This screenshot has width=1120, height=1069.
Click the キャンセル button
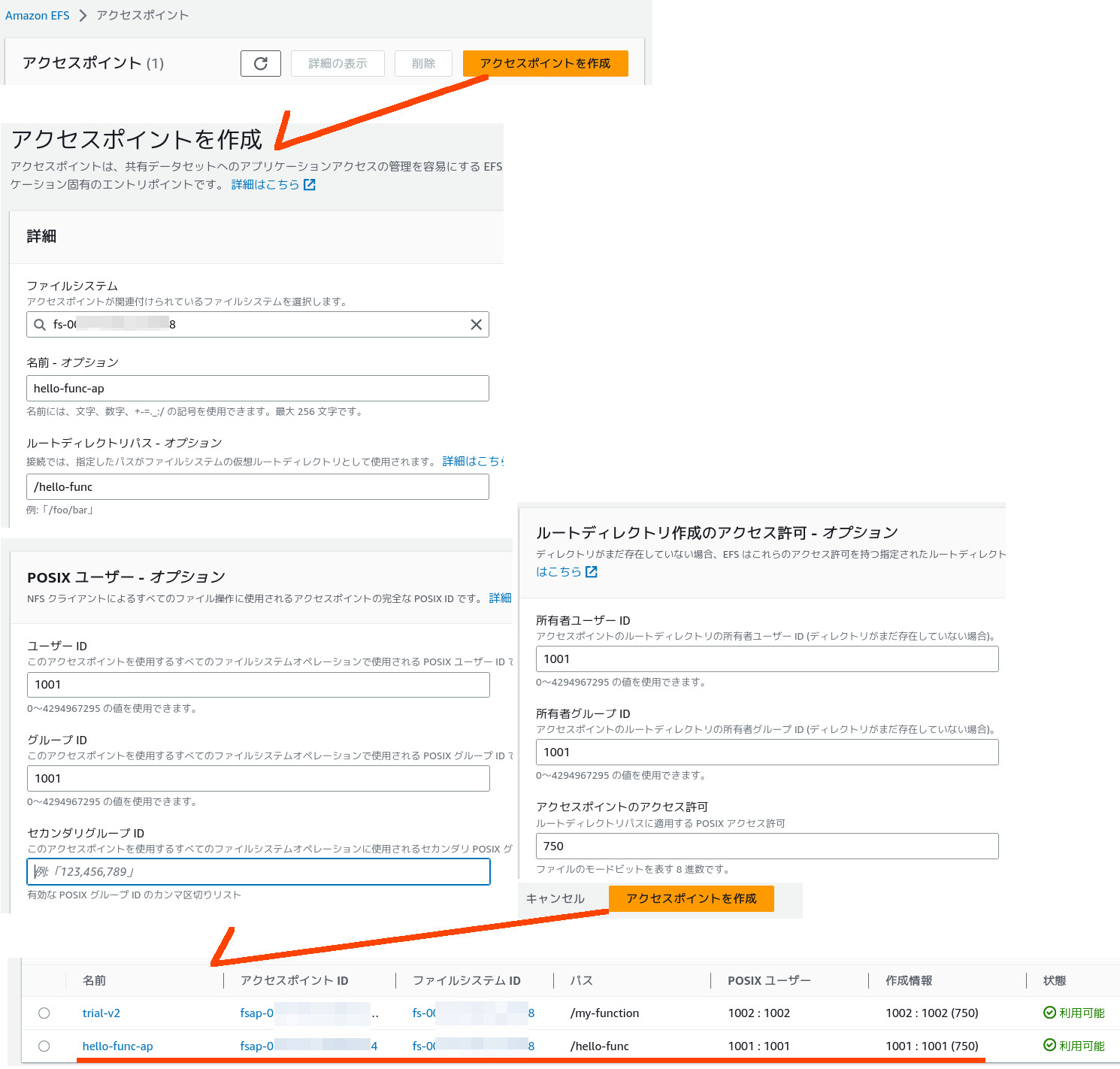coord(555,899)
